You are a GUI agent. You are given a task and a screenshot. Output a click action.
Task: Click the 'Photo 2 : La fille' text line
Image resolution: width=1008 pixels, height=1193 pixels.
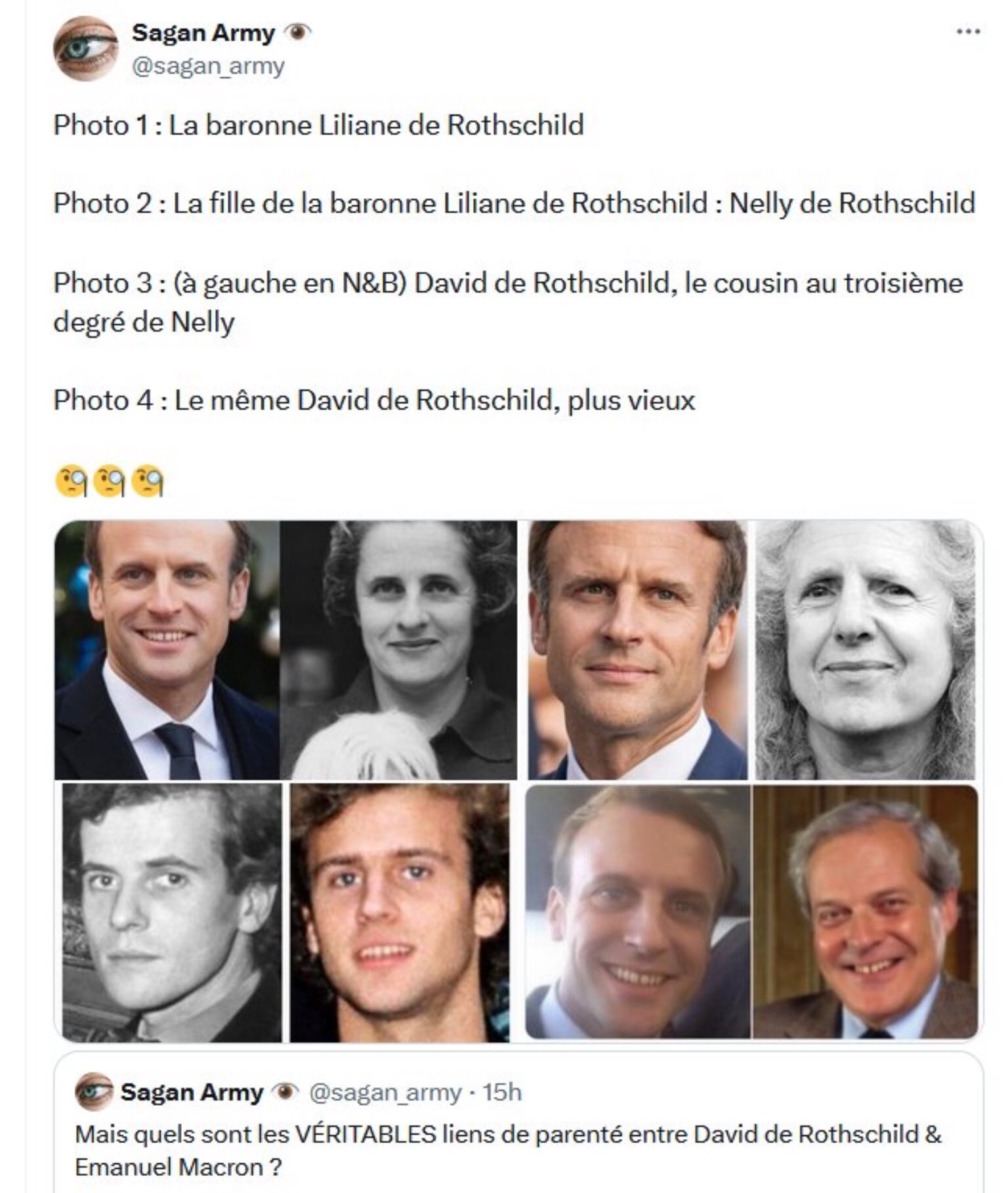tap(514, 203)
